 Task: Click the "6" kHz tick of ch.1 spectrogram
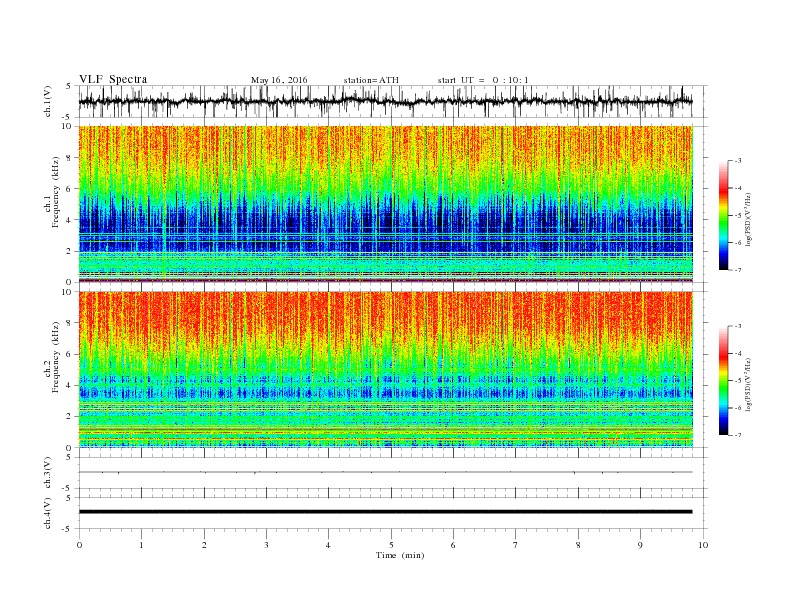tap(70, 189)
